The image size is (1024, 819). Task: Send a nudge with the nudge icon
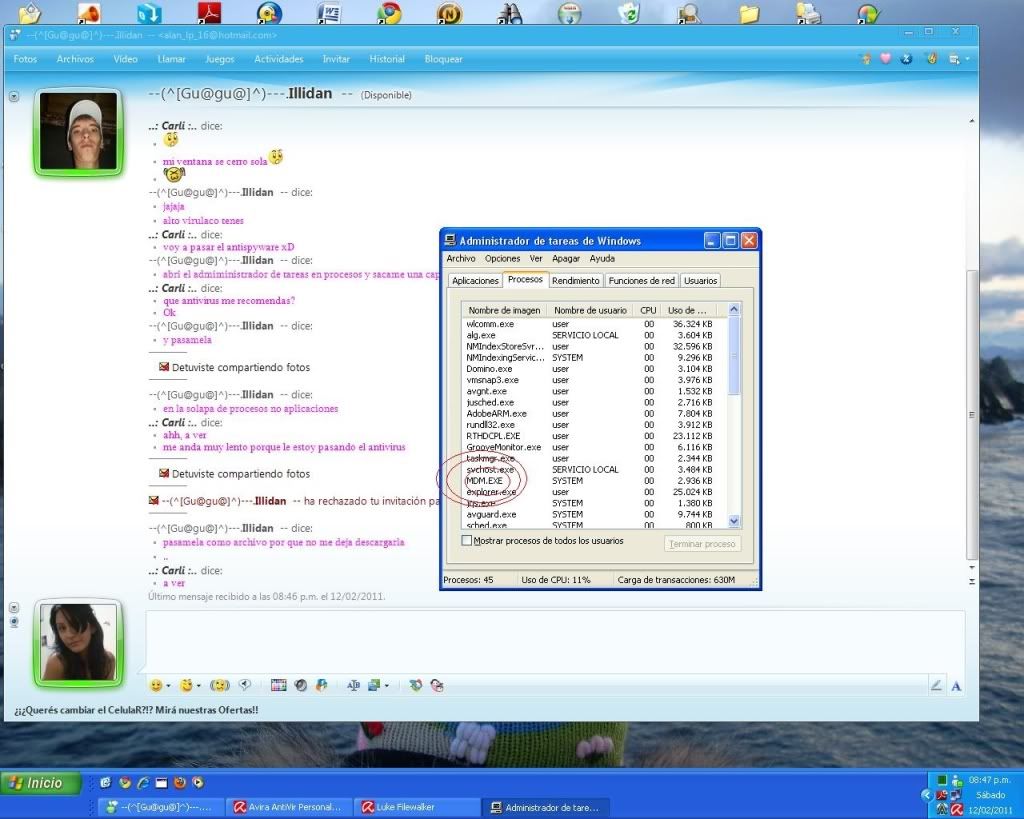click(x=219, y=686)
